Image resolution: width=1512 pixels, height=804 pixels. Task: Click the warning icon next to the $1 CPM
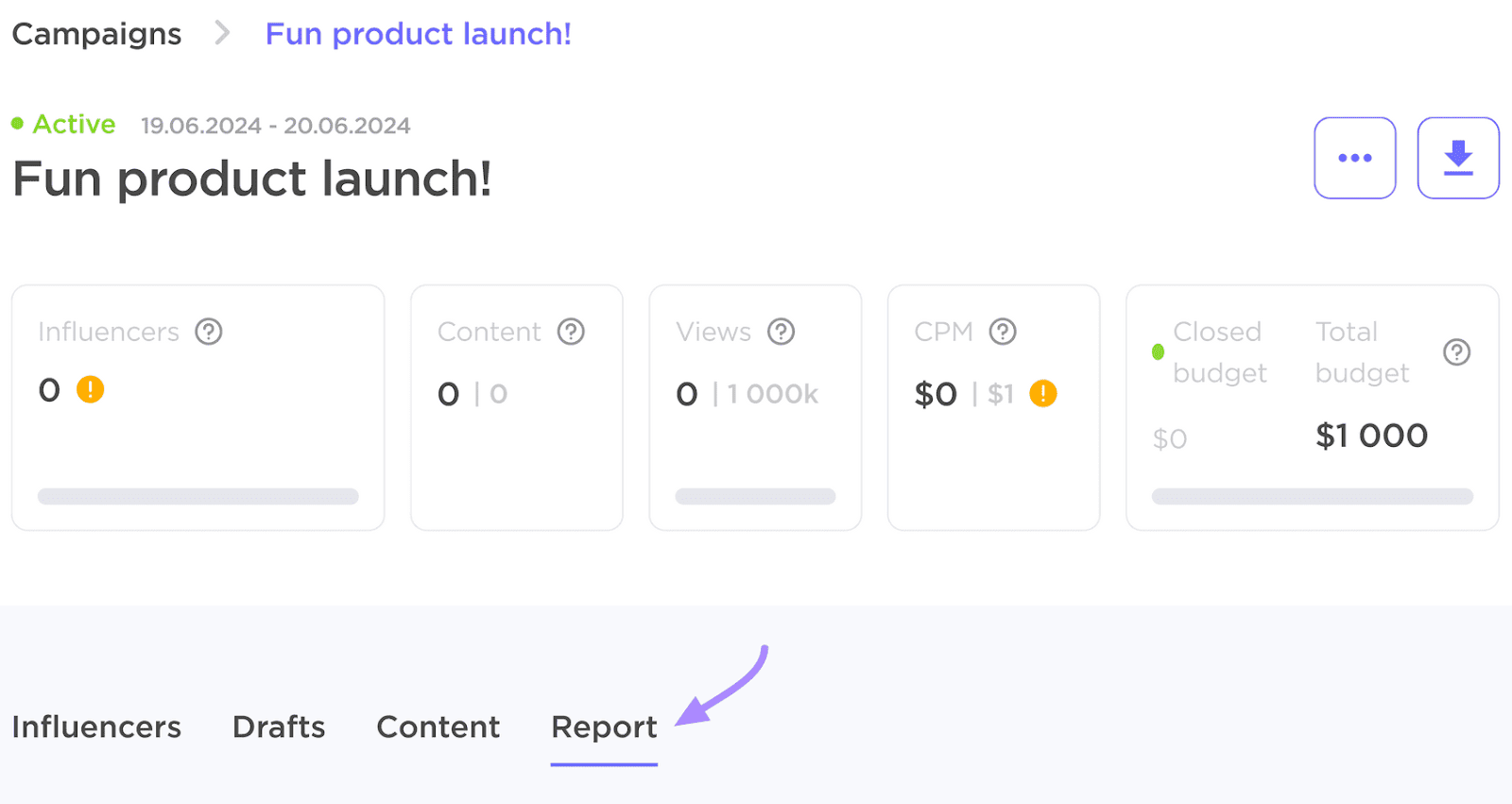1043,394
